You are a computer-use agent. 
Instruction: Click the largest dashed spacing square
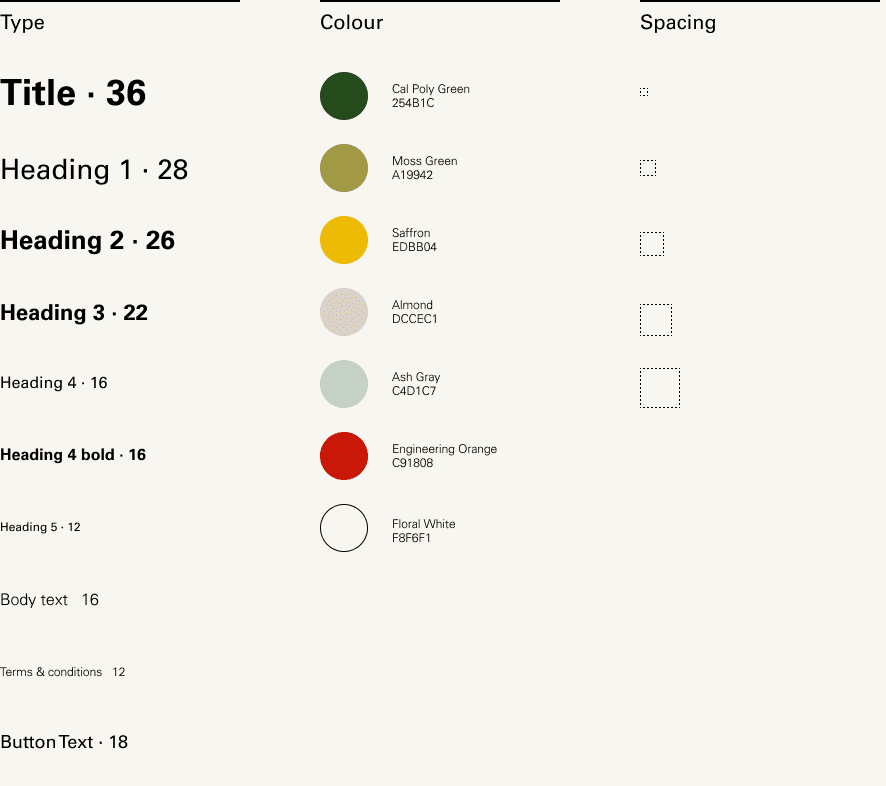click(x=660, y=388)
